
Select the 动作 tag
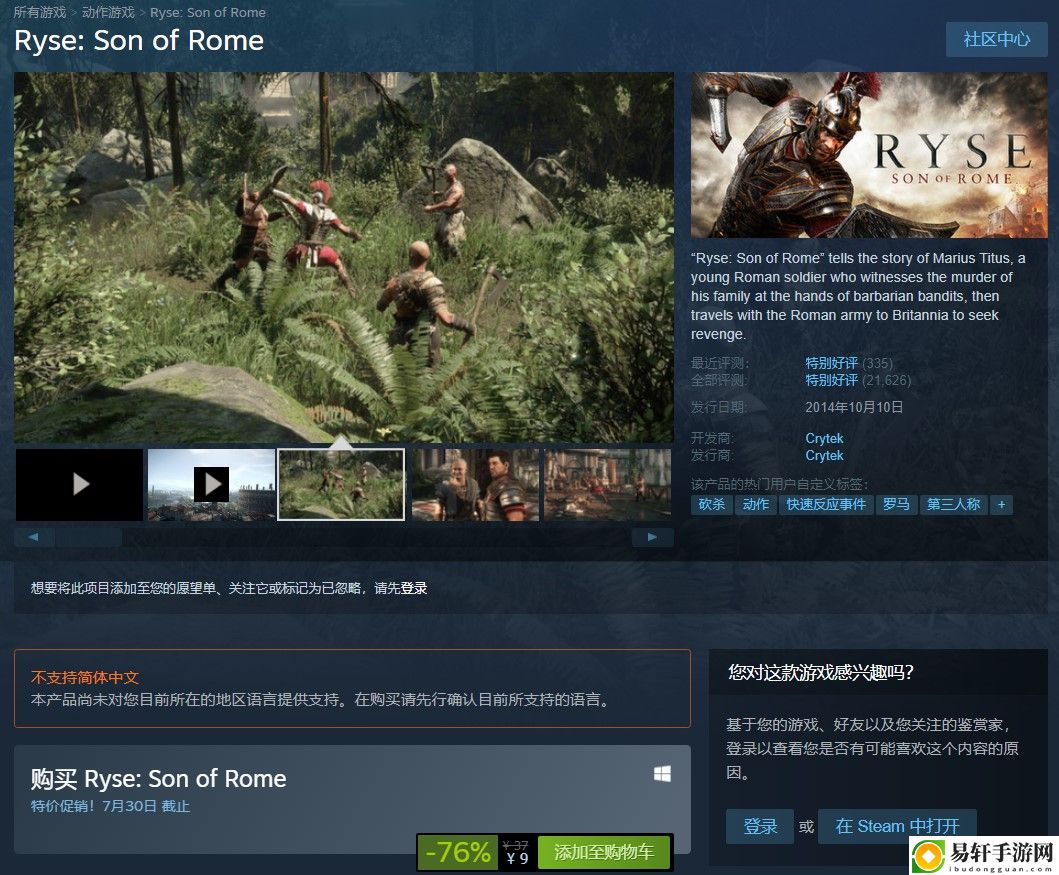point(756,504)
